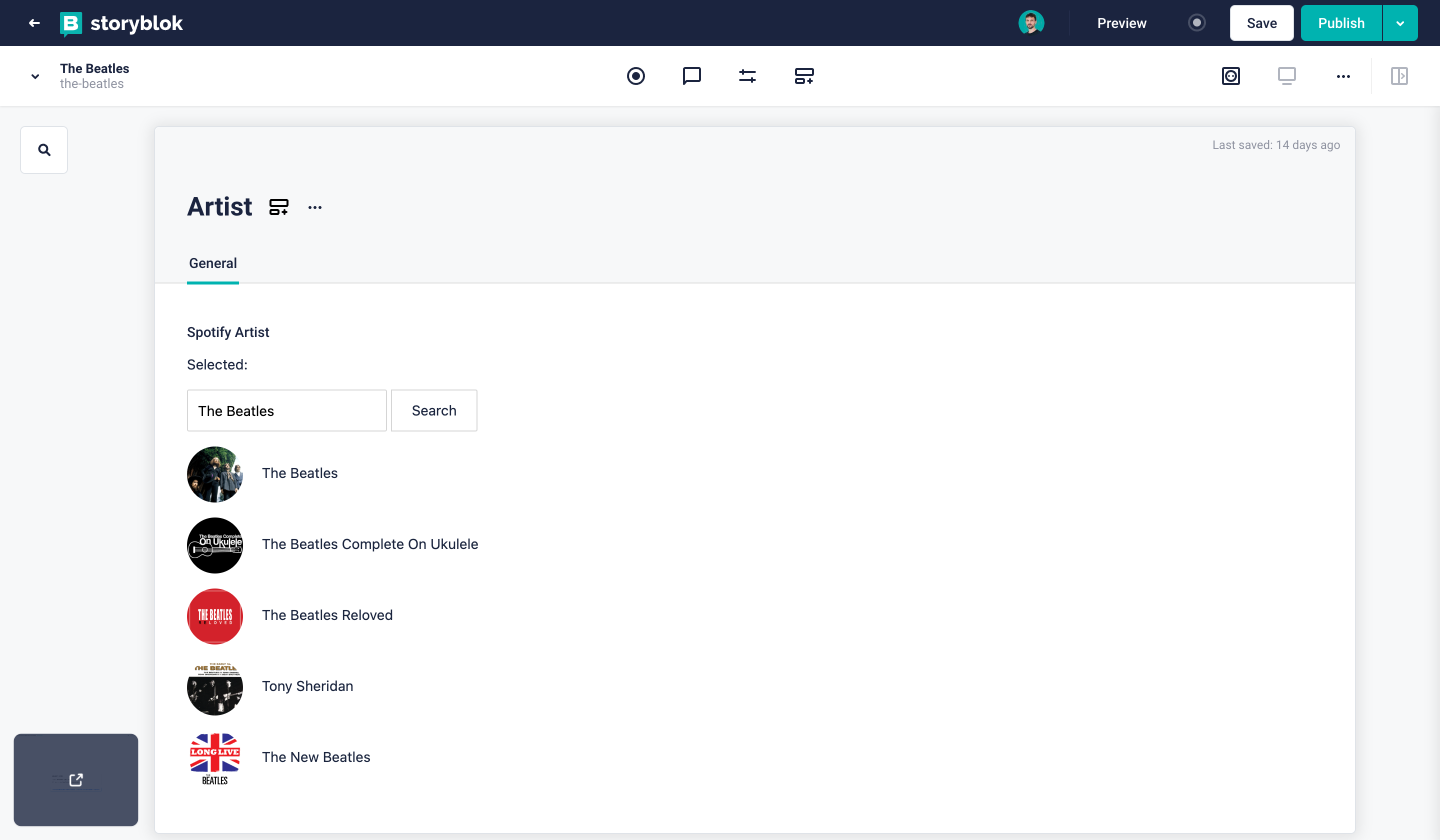Select The Beatles artist thumbnail
Screen dimensions: 1440x840
[x=215, y=474]
